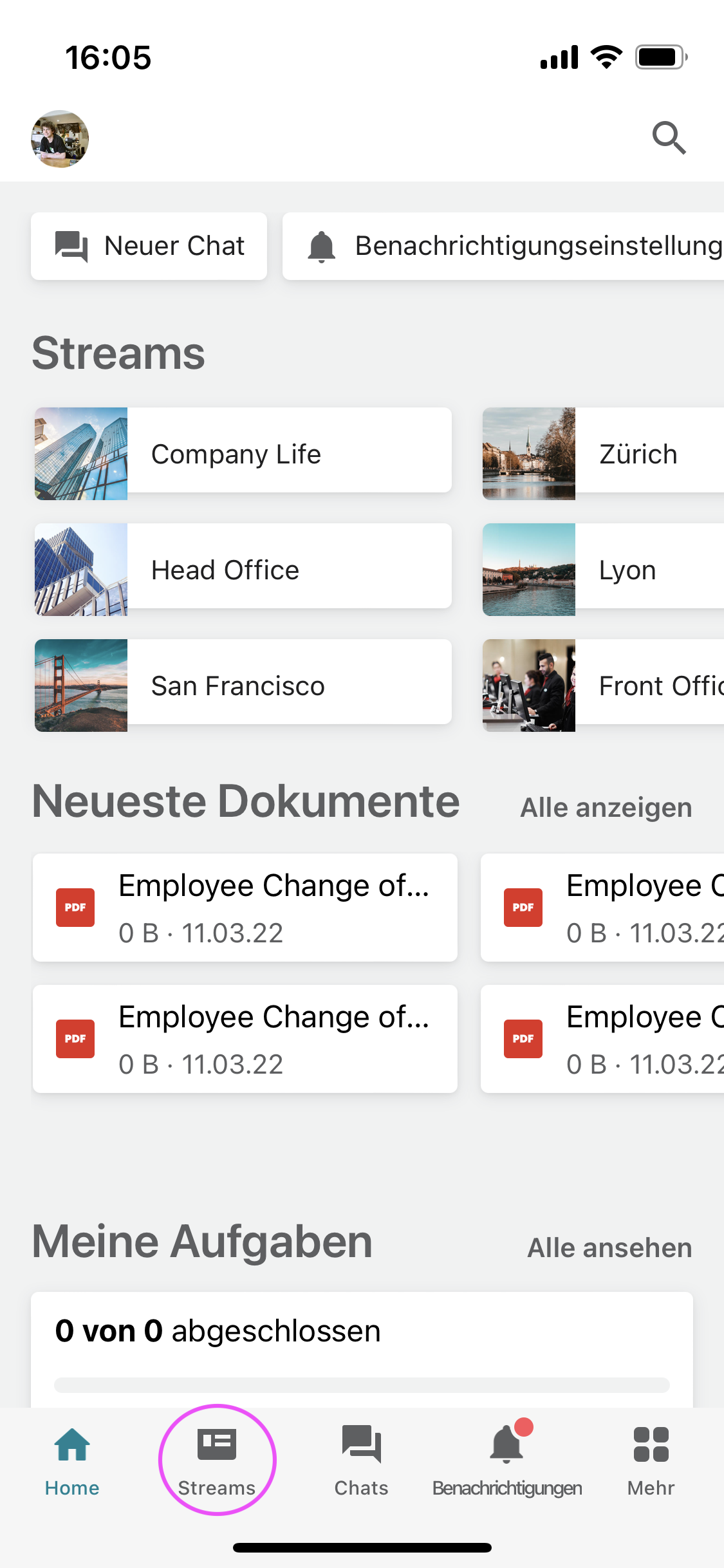Tap the user profile avatar
This screenshot has height=1568, width=724.
point(60,139)
